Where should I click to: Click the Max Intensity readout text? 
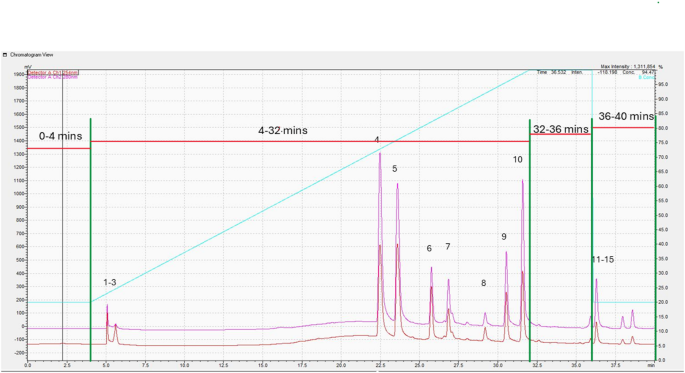[x=628, y=66]
